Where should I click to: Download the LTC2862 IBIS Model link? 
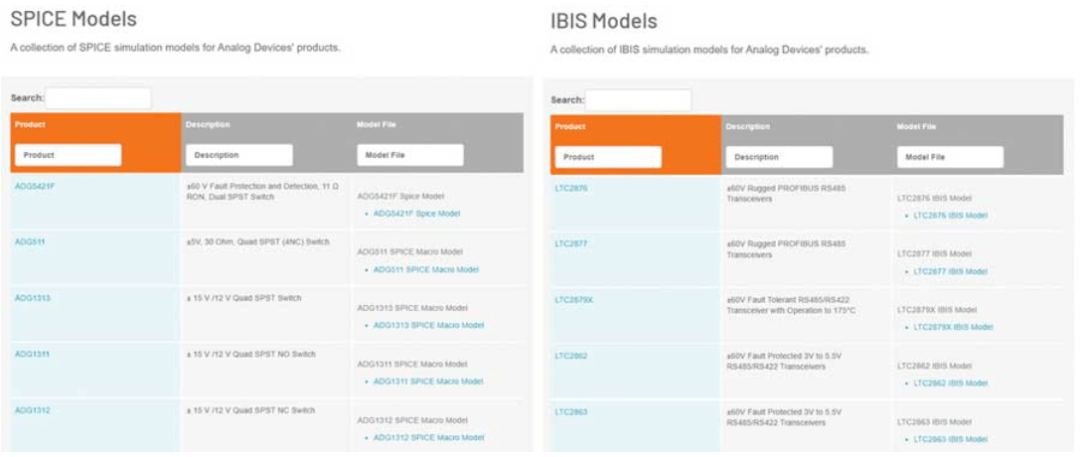pyautogui.click(x=951, y=383)
